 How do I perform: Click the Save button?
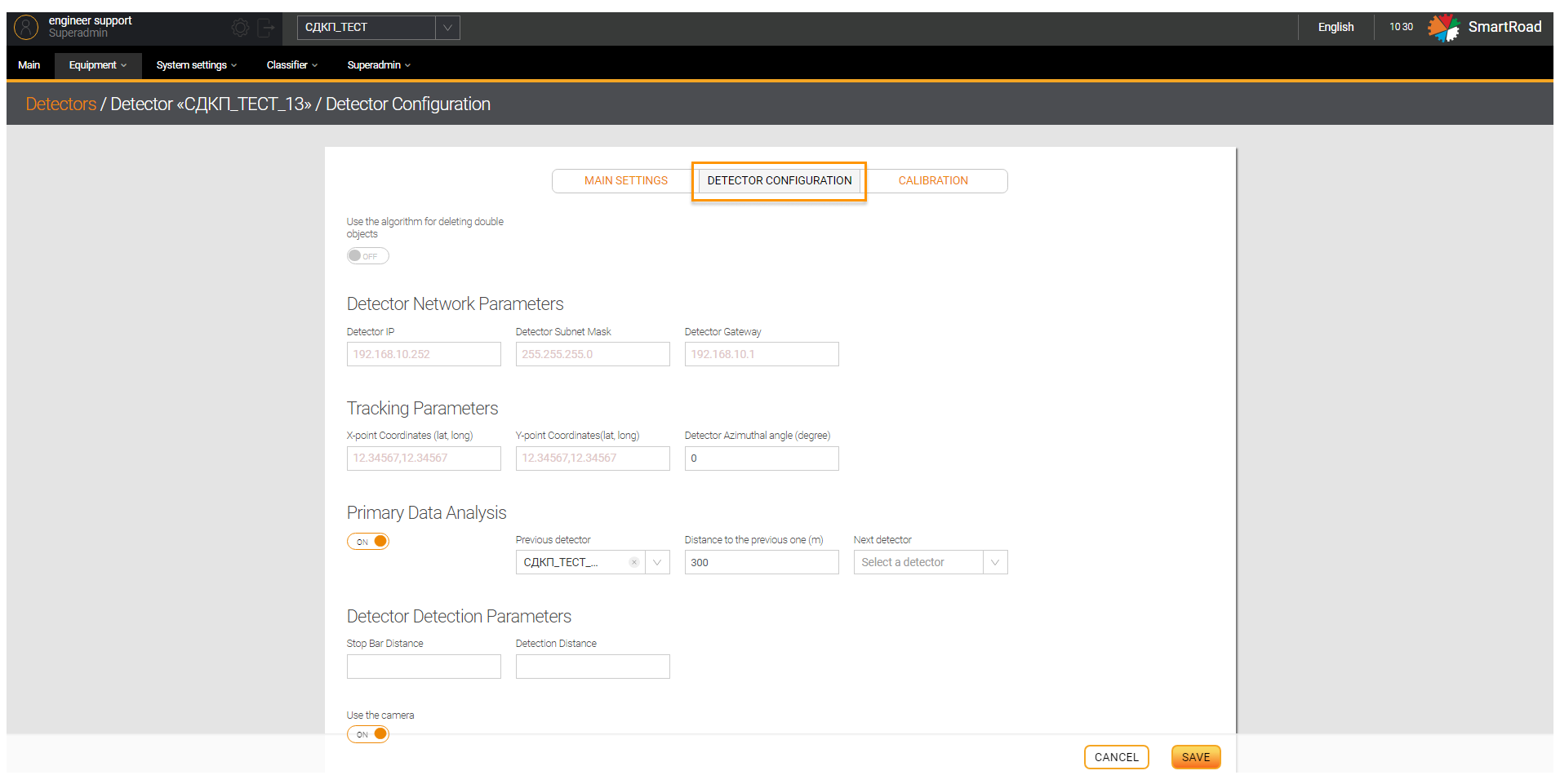click(x=1196, y=757)
